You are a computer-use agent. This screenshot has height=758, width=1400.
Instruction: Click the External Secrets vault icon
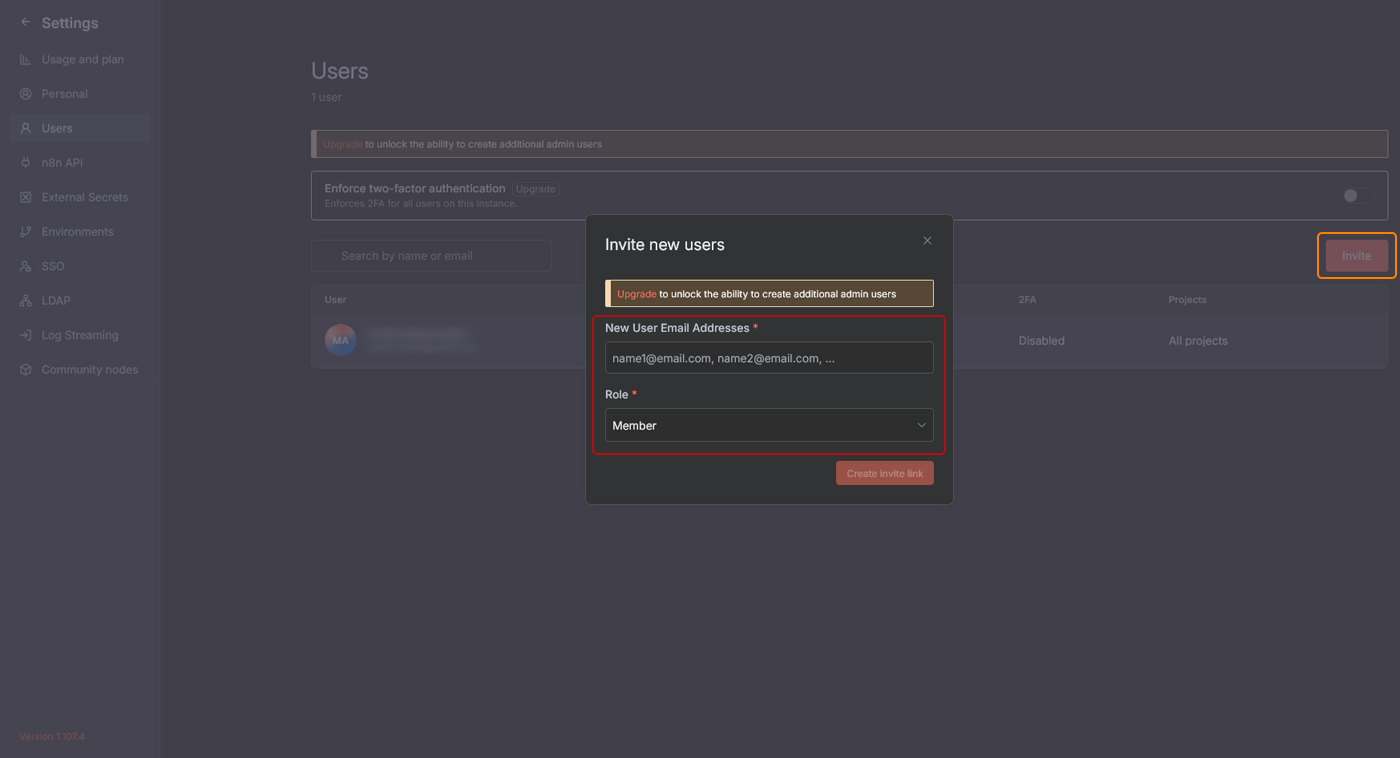coord(26,198)
